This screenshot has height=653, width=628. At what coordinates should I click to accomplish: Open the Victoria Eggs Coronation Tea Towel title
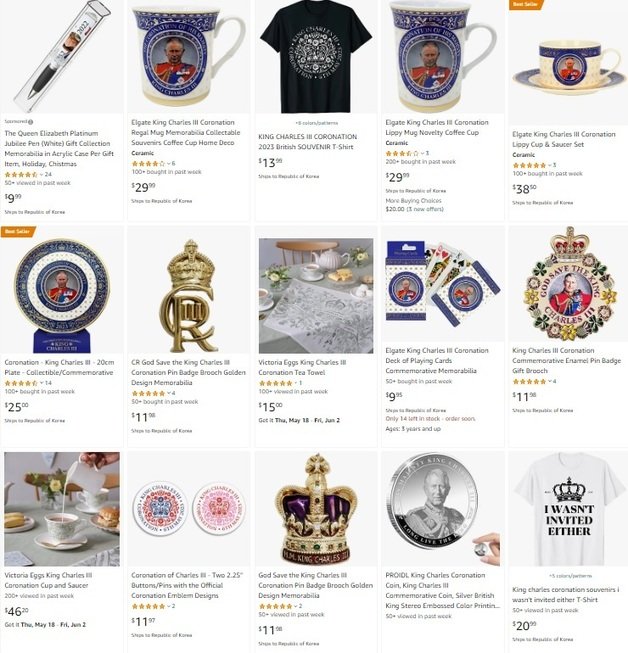(302, 367)
